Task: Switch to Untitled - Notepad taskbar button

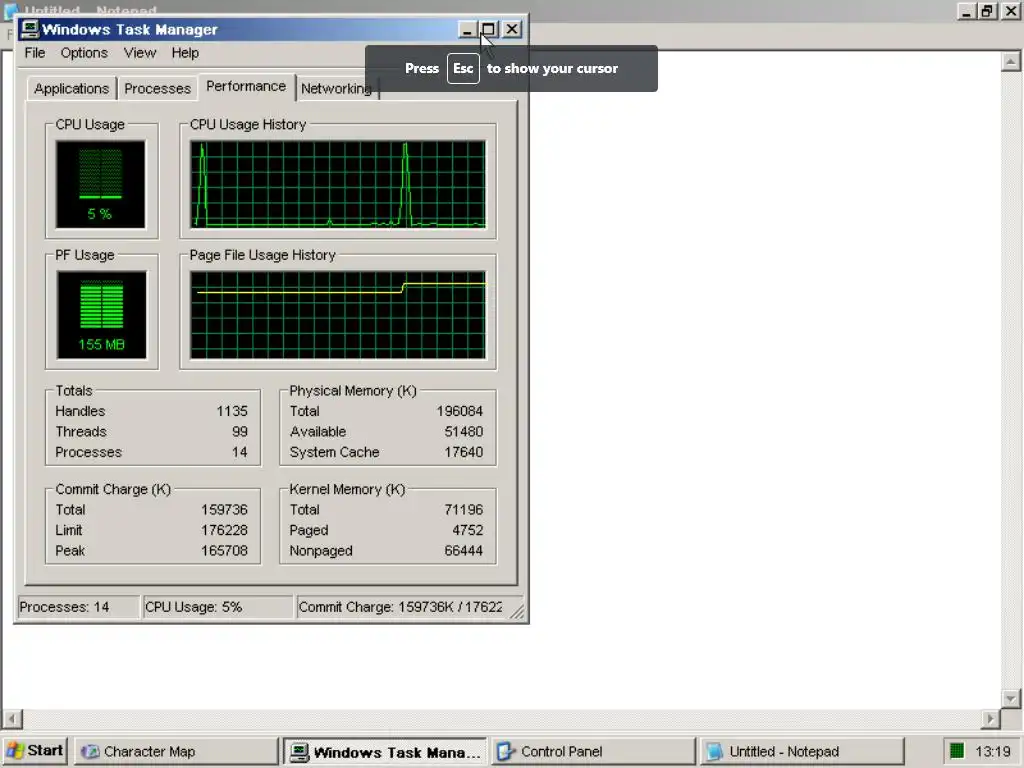Action: [x=802, y=752]
